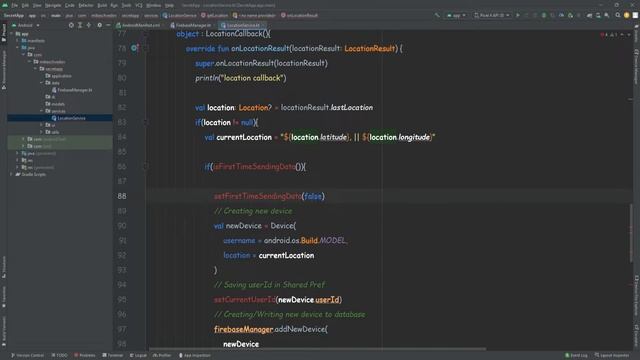The height and width of the screenshot is (360, 640).
Task: Open the Window menu
Action: (x=153, y=5)
